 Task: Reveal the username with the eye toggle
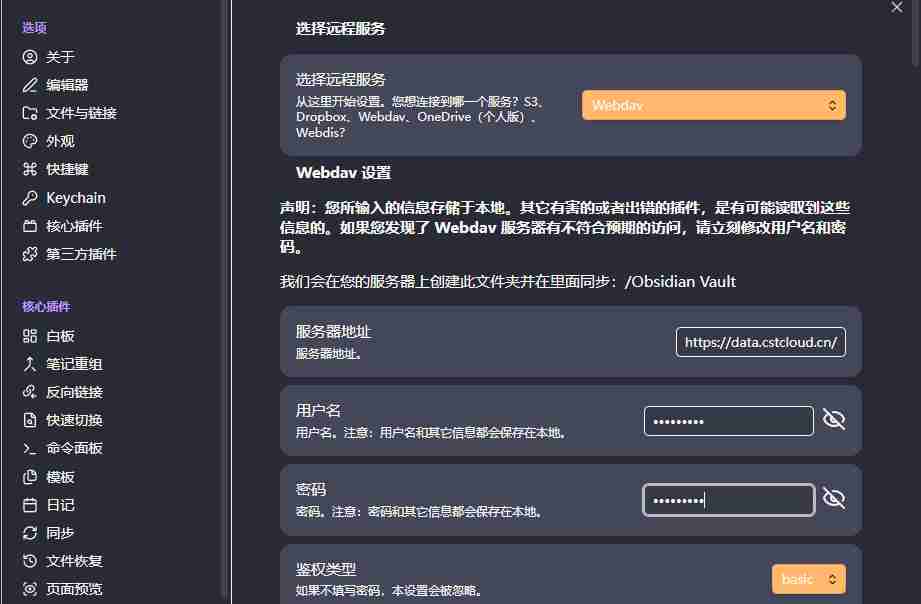tap(835, 420)
